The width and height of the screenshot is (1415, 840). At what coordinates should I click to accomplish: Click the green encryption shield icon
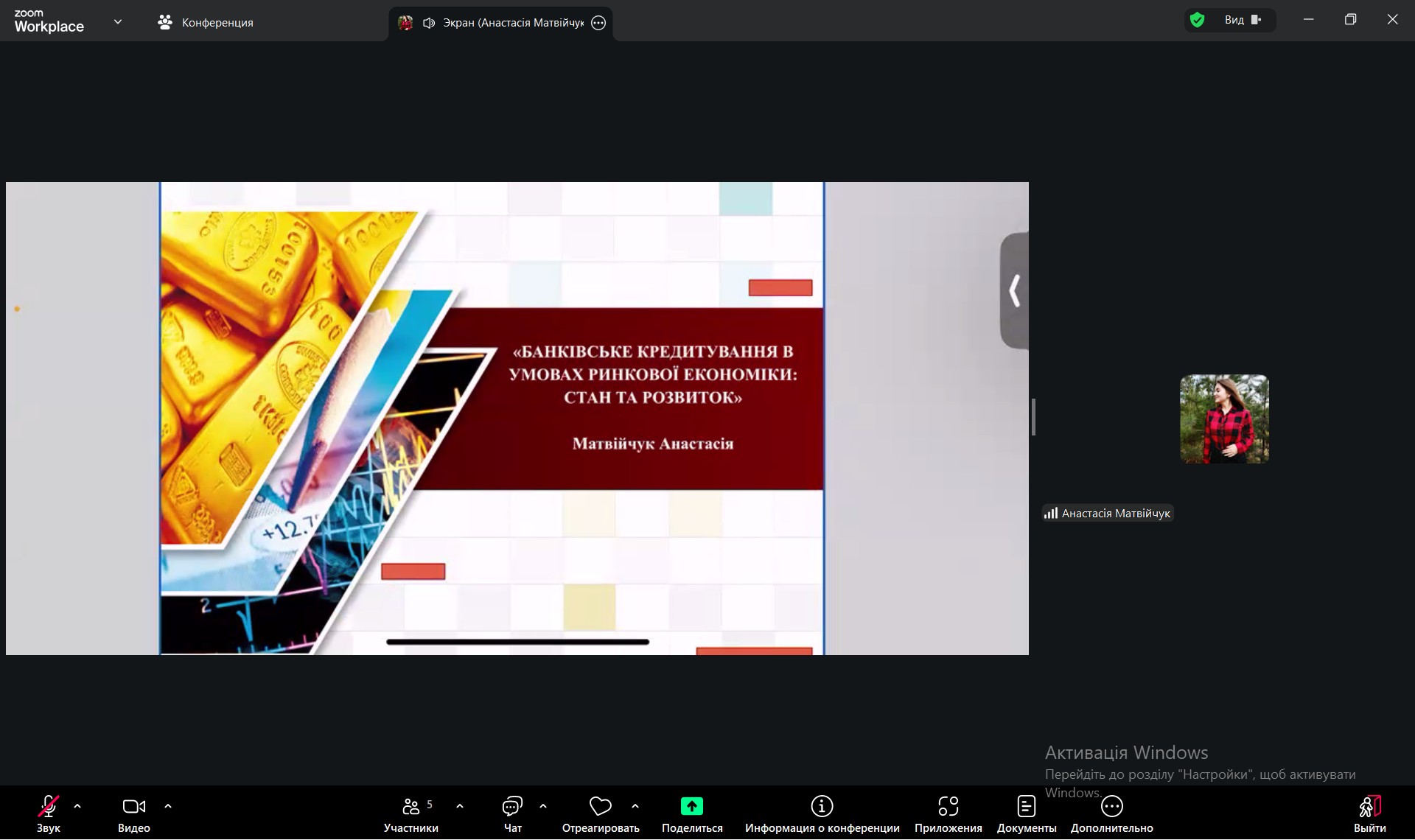tap(1198, 20)
